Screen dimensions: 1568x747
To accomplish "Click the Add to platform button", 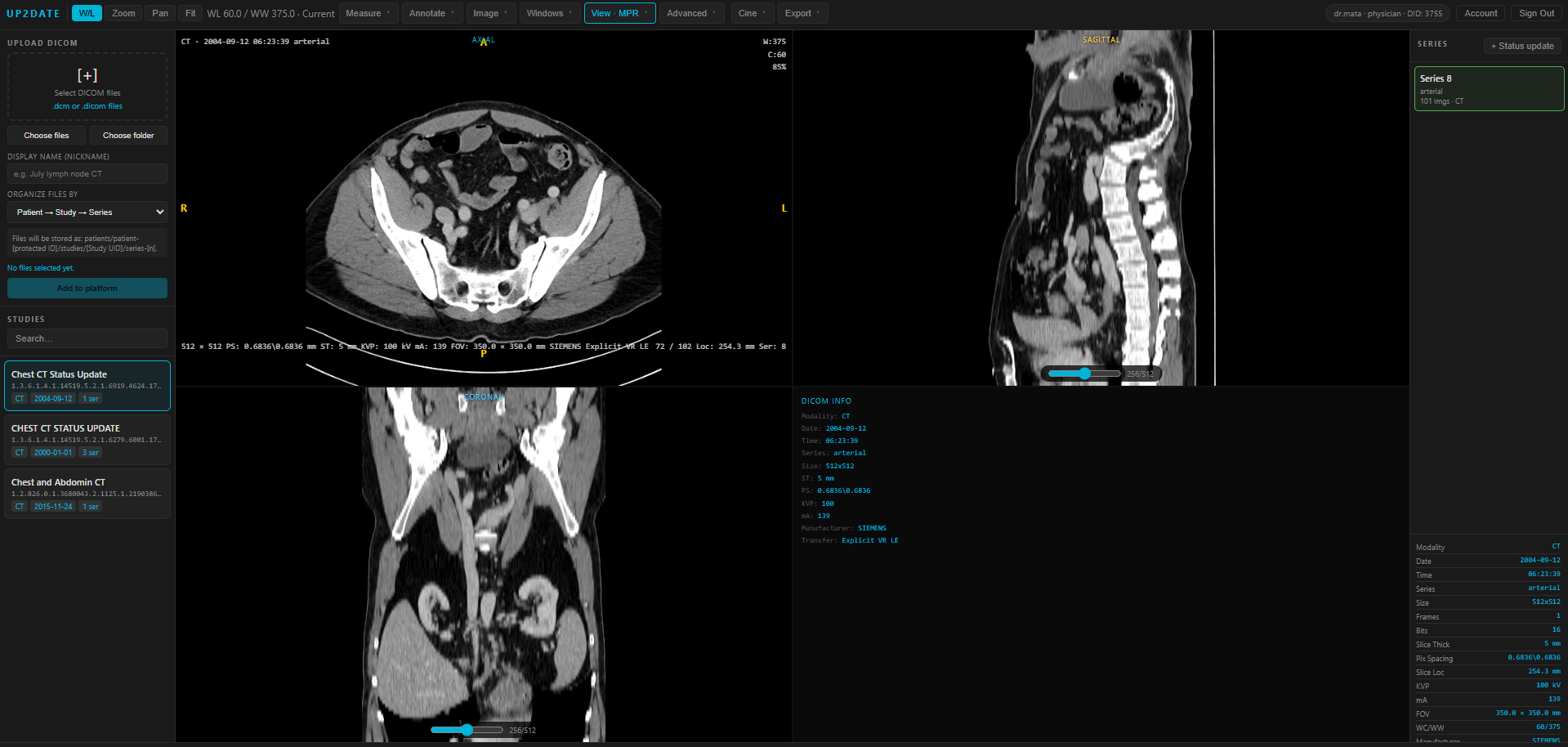I will [87, 289].
